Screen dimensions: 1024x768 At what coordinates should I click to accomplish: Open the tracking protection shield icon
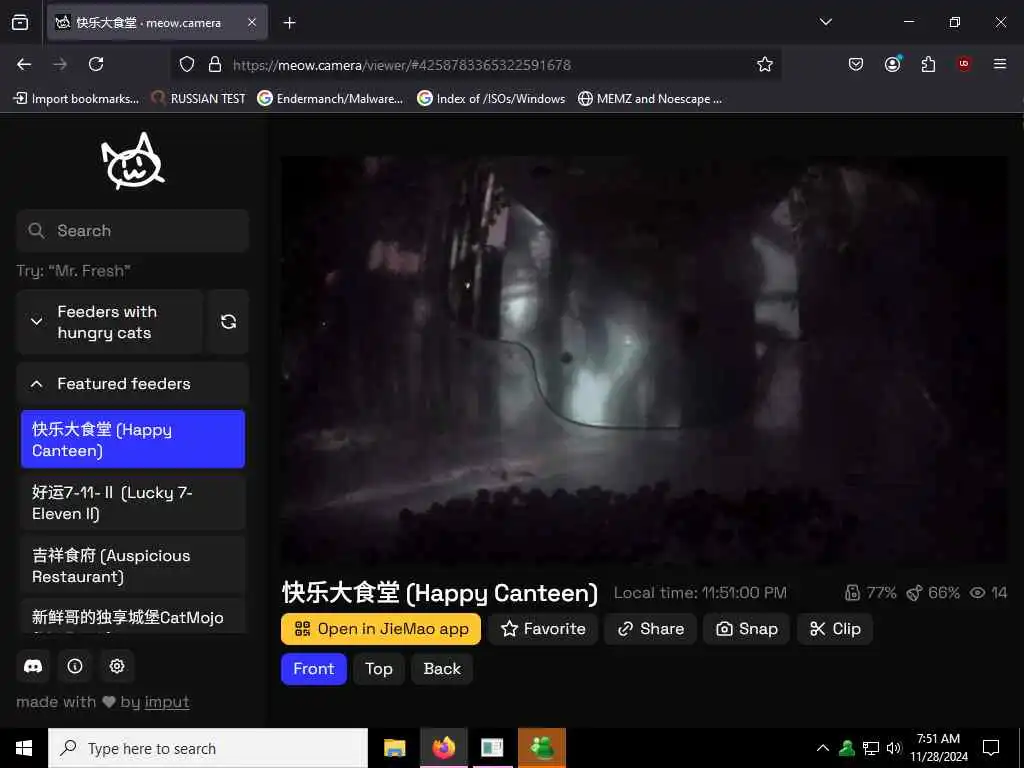(187, 64)
